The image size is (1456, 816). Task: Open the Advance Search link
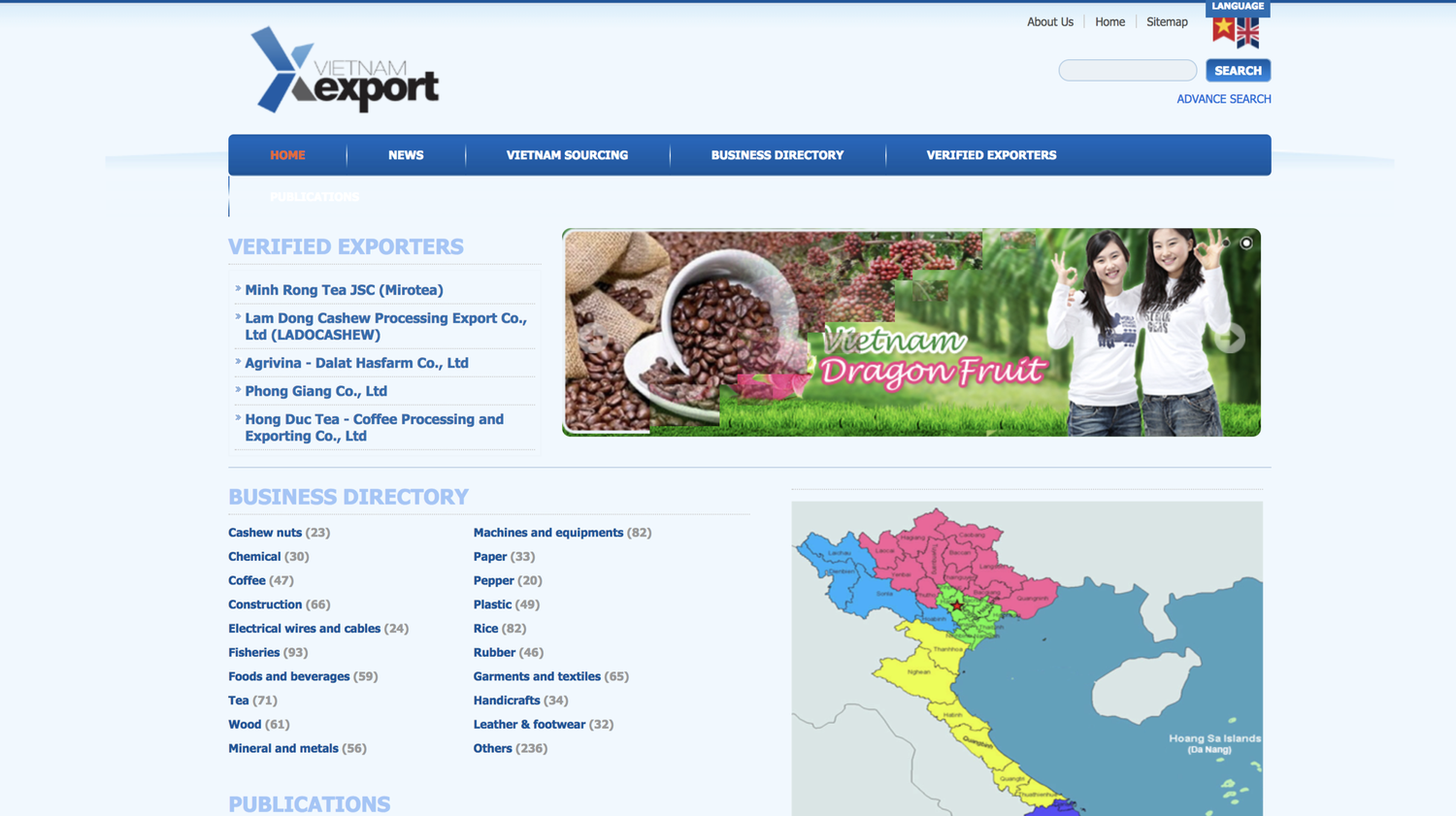(1223, 99)
